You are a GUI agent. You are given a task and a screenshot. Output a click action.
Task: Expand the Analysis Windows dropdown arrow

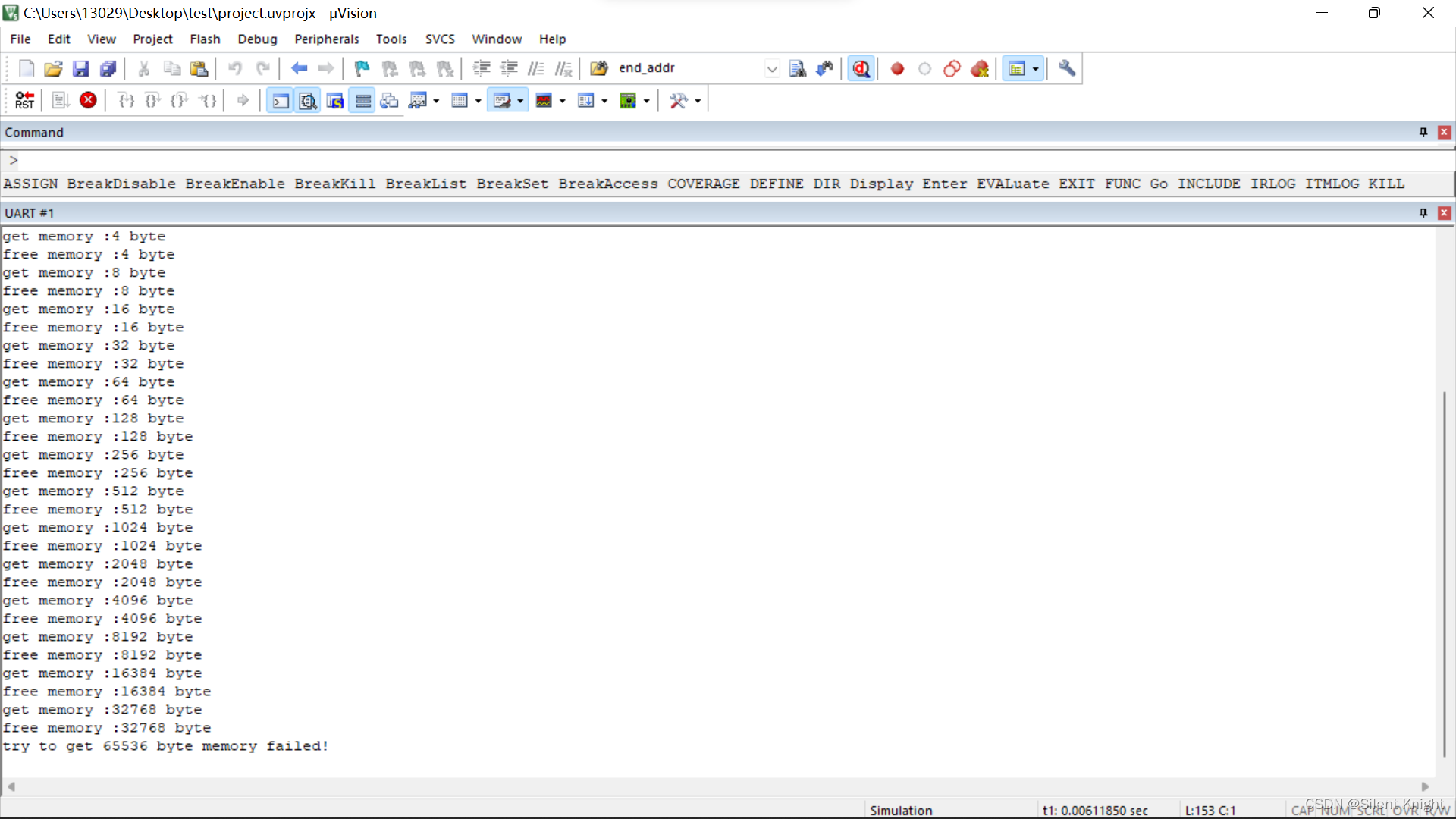(x=562, y=101)
